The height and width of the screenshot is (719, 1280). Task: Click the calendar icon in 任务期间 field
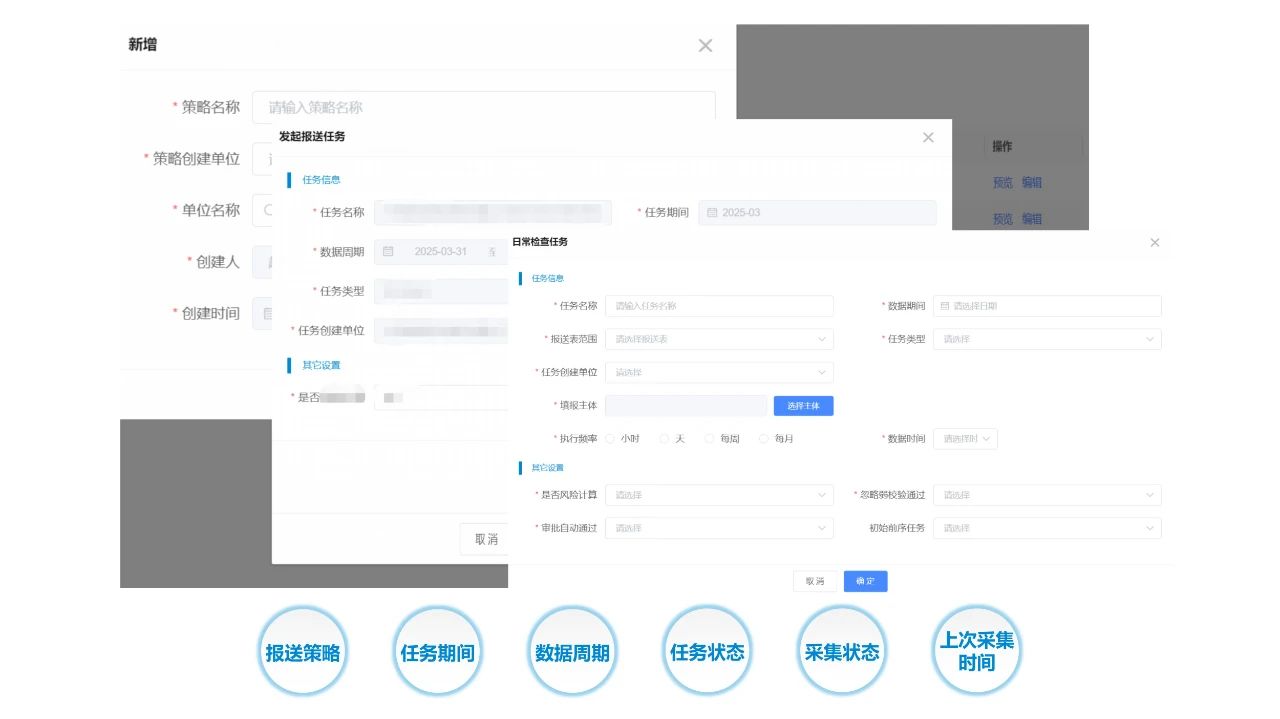(712, 213)
